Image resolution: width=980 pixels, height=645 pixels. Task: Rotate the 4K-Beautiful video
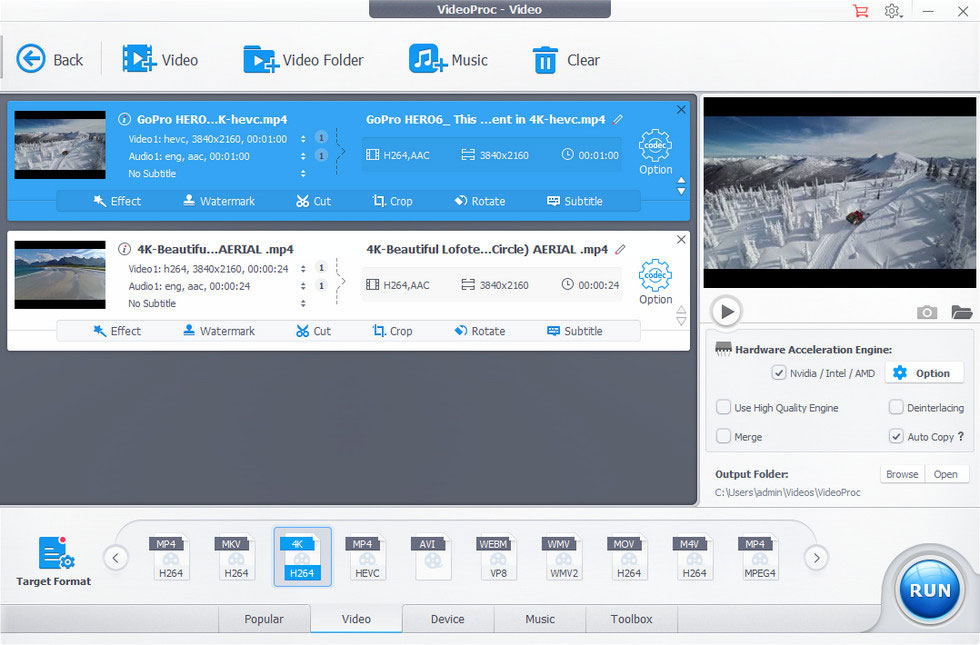point(480,331)
